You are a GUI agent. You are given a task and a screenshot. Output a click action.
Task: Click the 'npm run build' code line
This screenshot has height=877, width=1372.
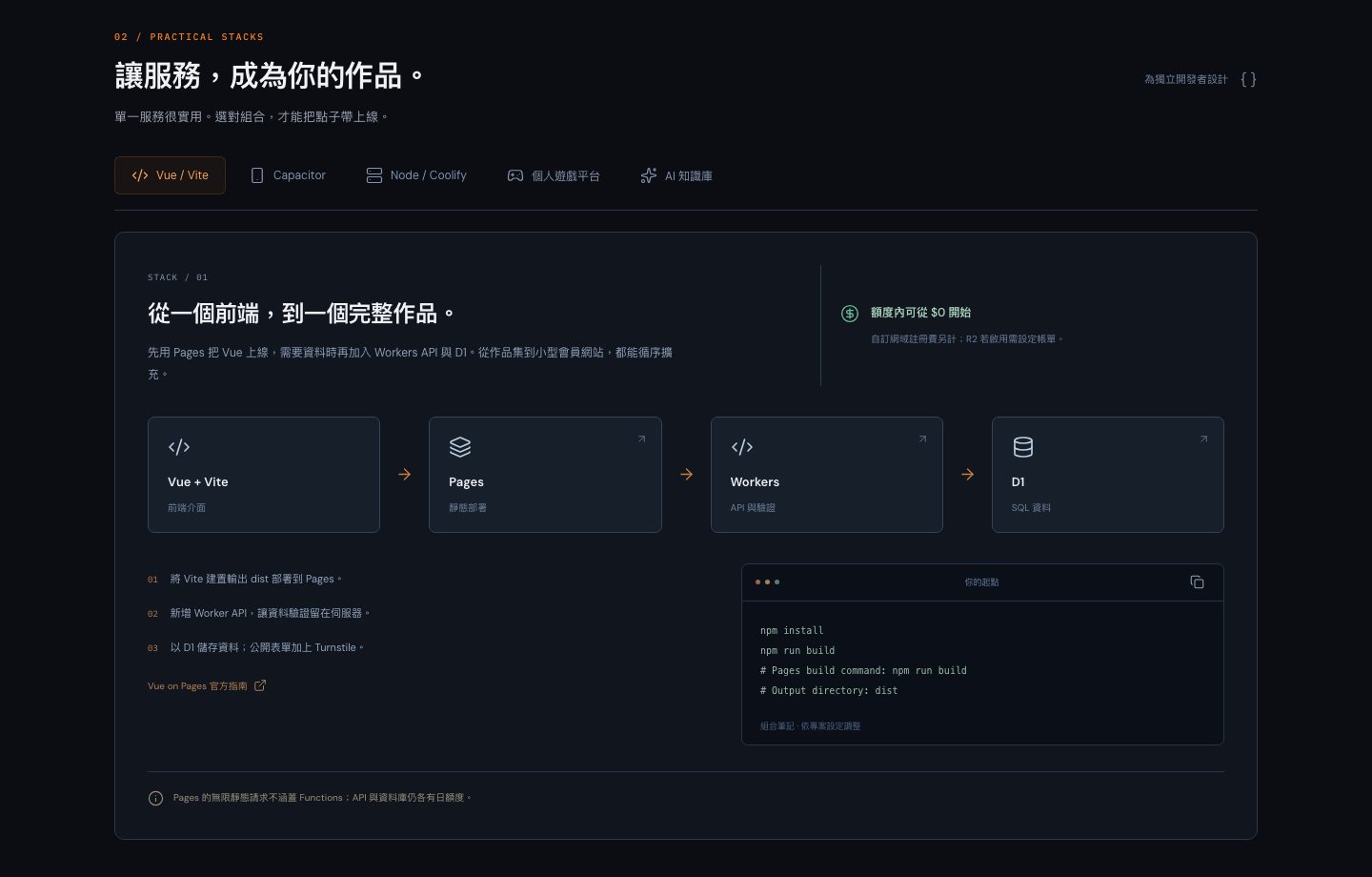[797, 650]
